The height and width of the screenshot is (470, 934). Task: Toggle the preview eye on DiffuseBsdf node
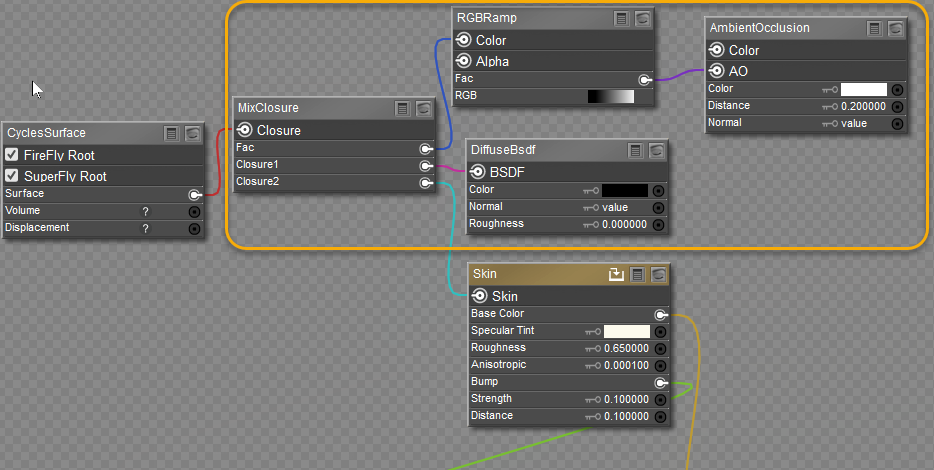coord(656,151)
